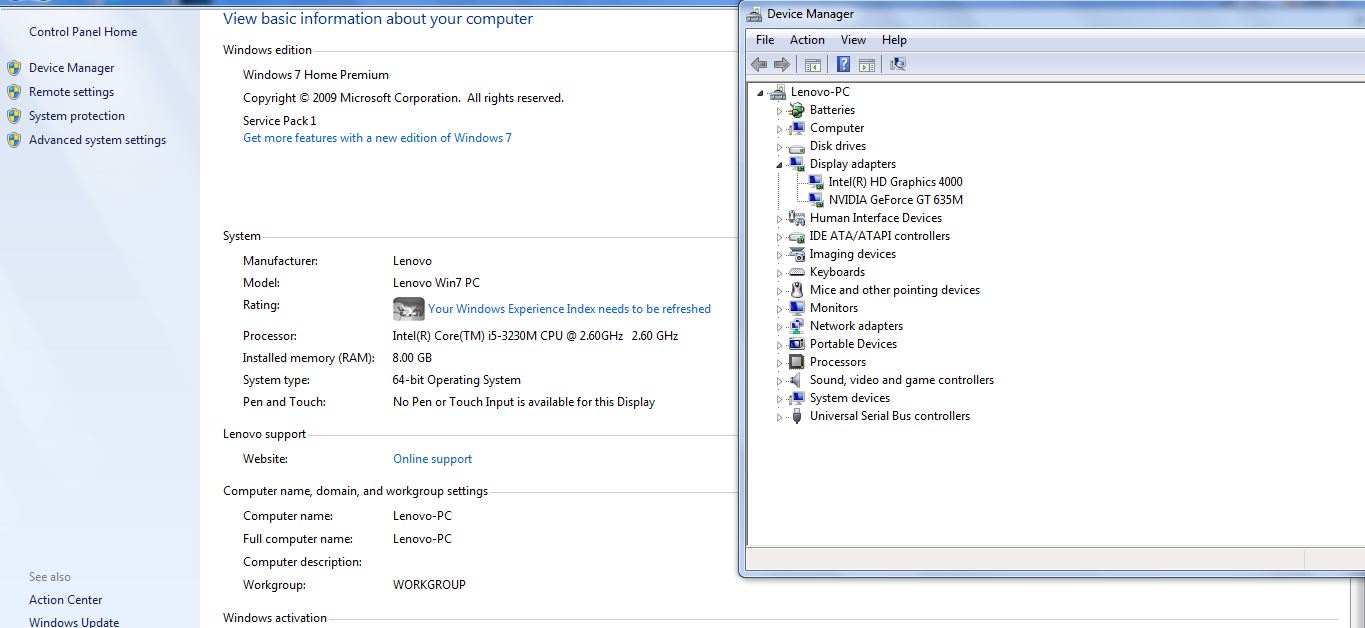This screenshot has height=628, width=1365.
Task: Click the 'Service Pack 1' text
Action: coord(279,121)
